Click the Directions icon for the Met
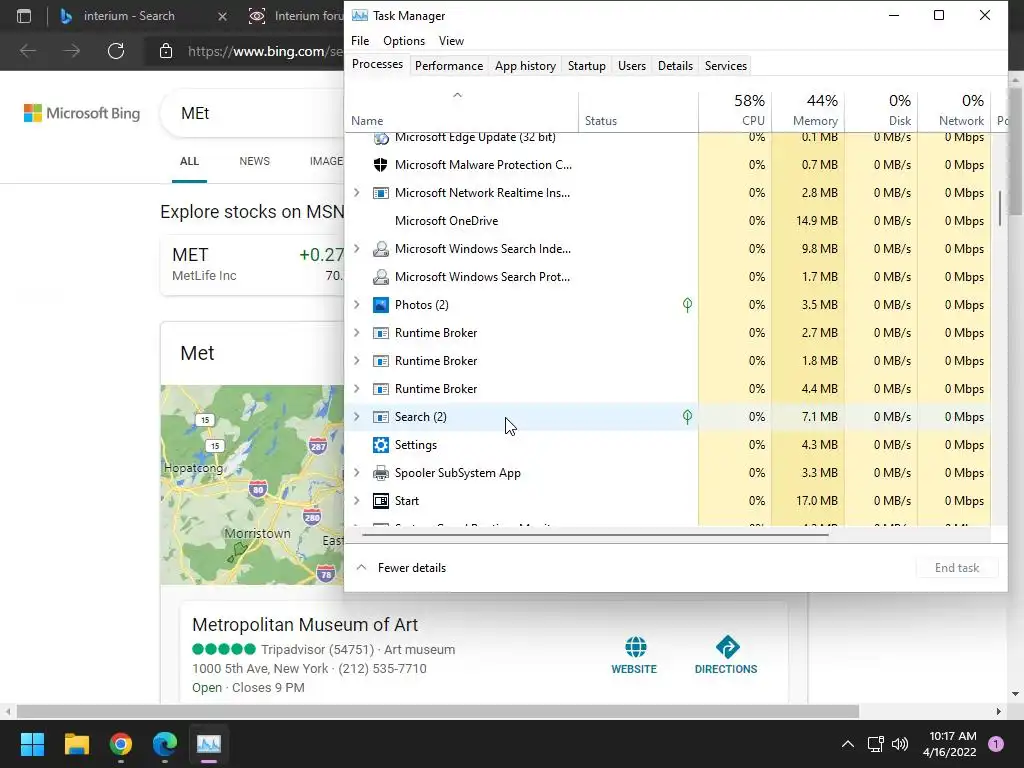Screen dimensions: 1024x768 click(727, 647)
